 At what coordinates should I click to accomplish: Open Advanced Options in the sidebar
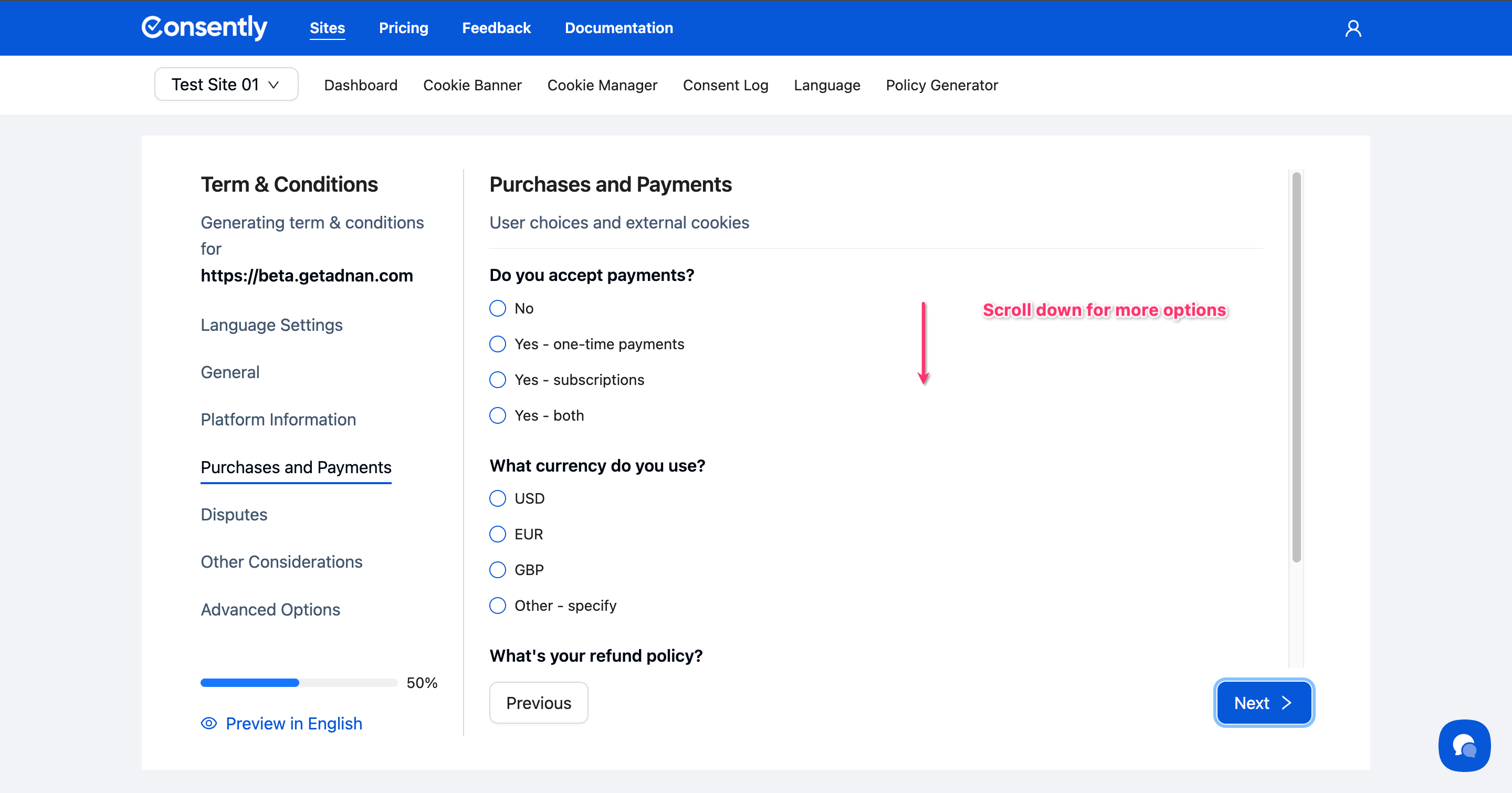coord(270,609)
